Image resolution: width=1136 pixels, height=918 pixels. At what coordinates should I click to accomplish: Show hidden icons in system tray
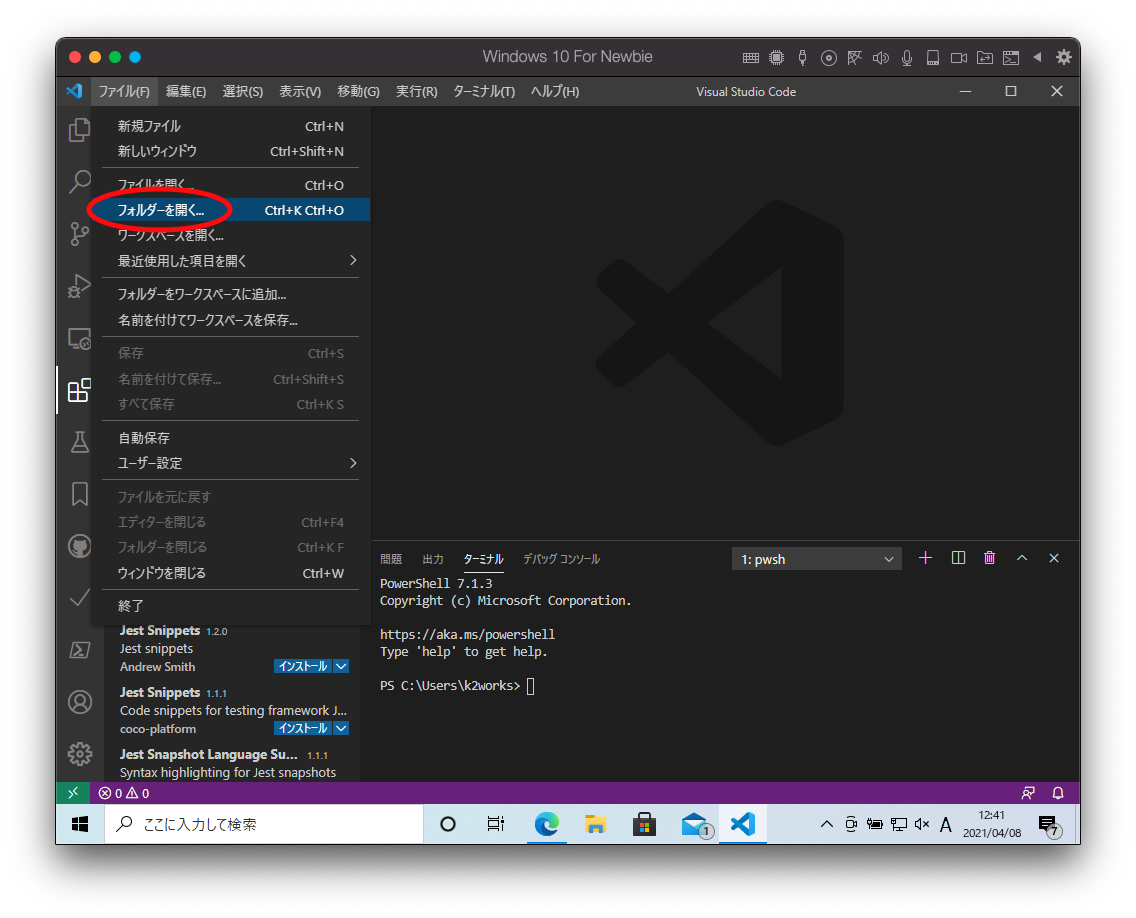point(827,824)
